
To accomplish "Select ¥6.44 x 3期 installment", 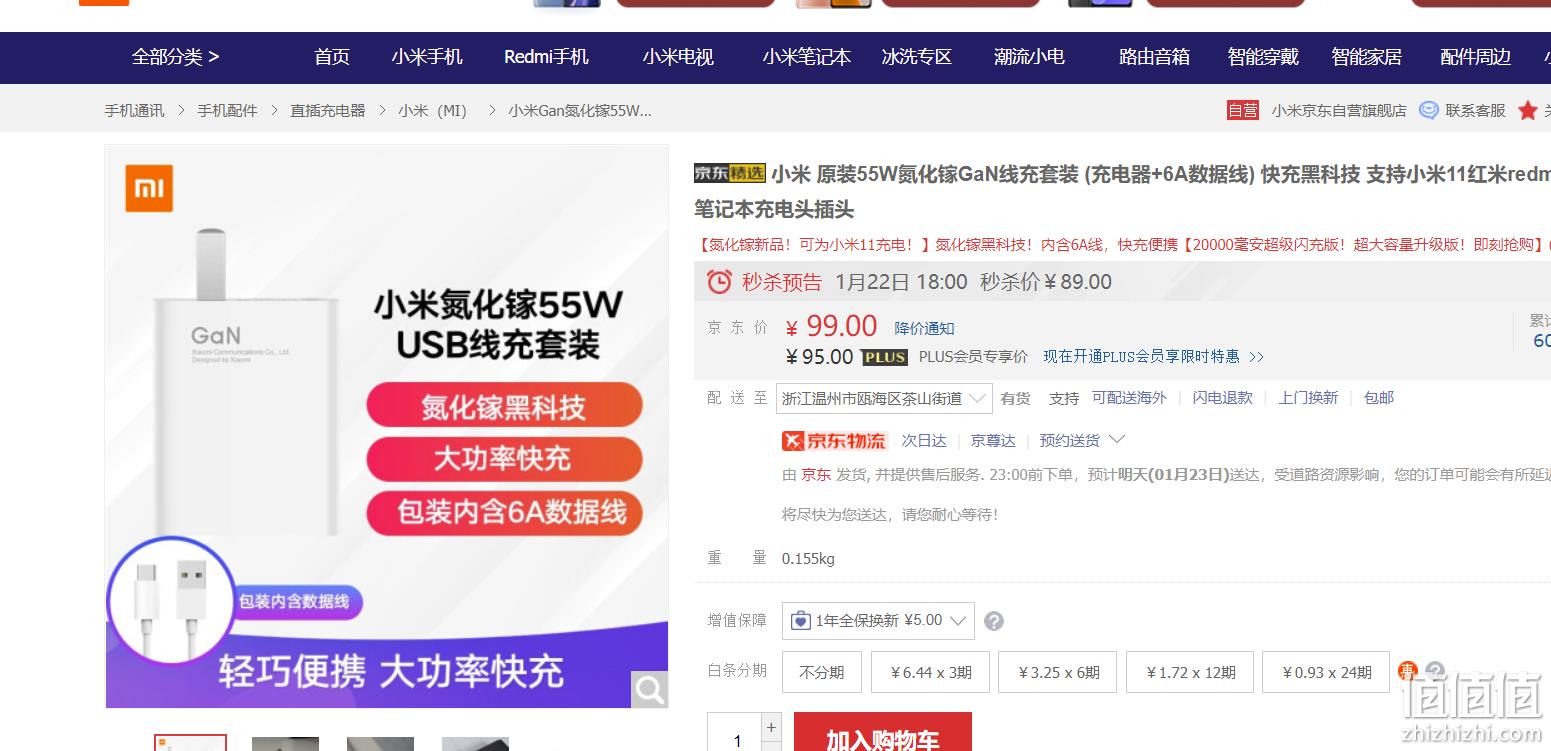I will pos(930,672).
